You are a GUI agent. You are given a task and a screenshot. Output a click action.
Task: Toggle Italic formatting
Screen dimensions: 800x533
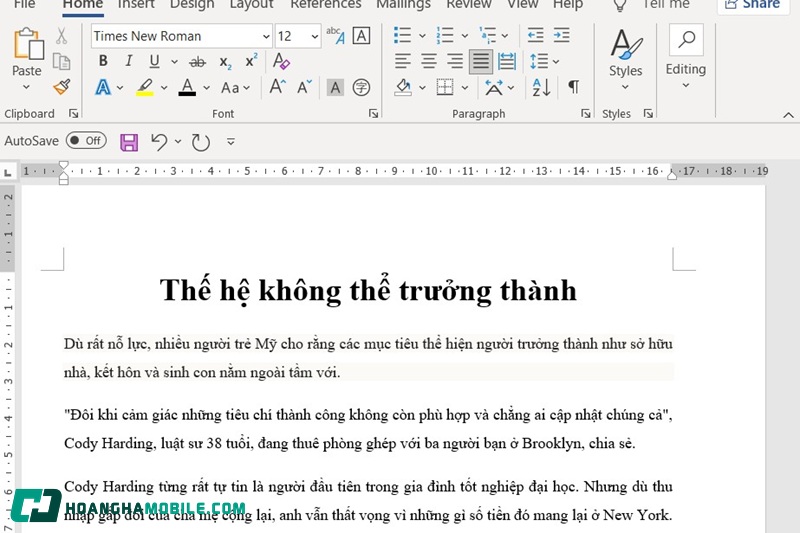click(129, 61)
